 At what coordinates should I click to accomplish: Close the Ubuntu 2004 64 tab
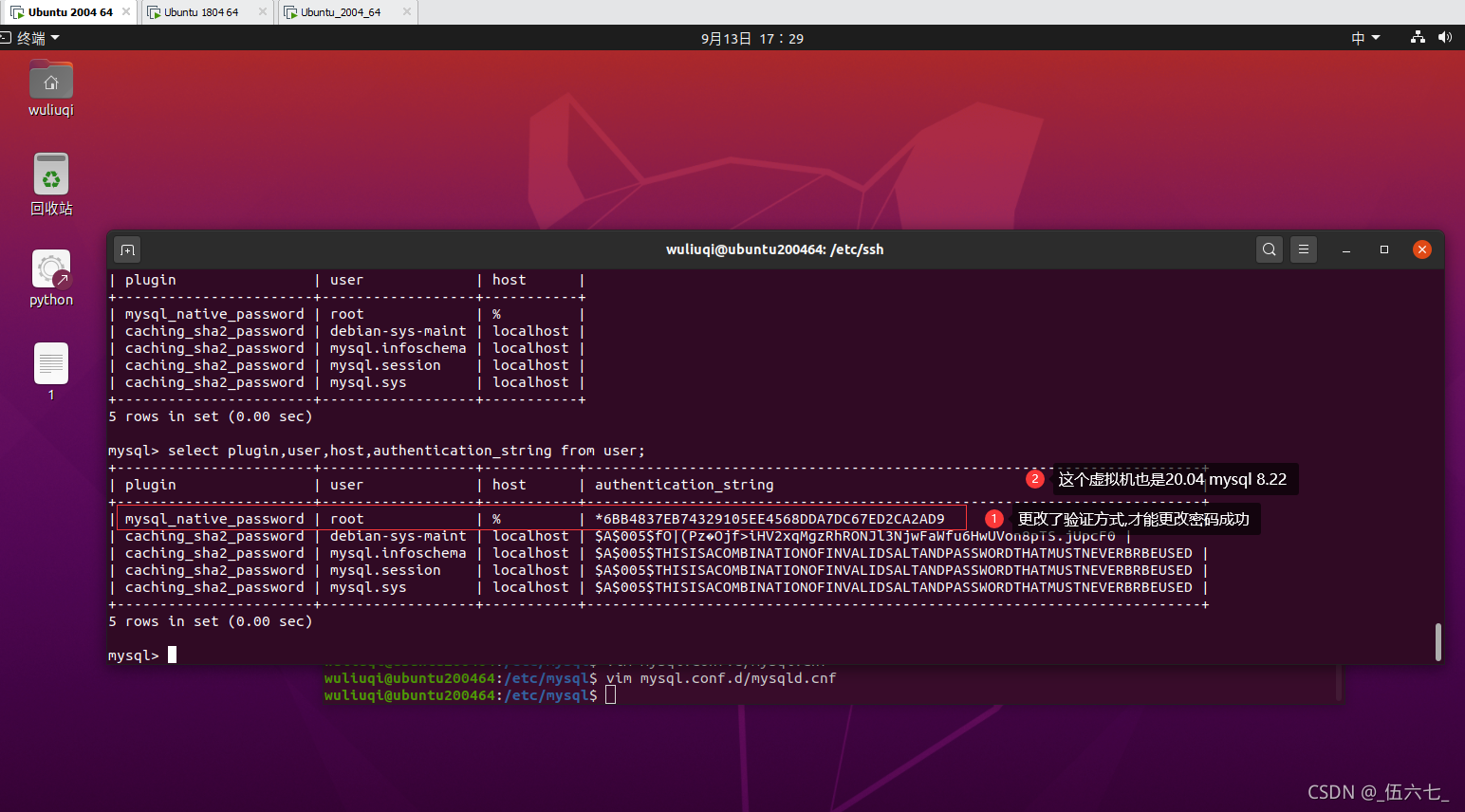tap(126, 12)
